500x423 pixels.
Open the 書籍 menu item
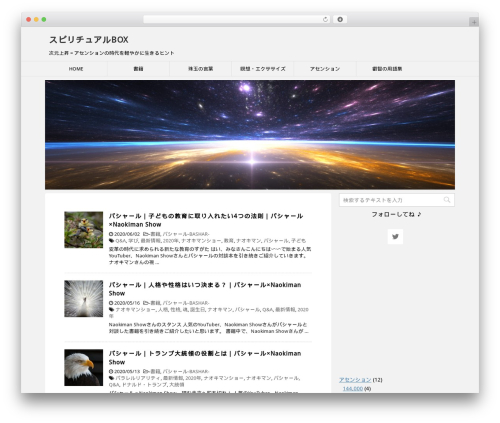138,69
